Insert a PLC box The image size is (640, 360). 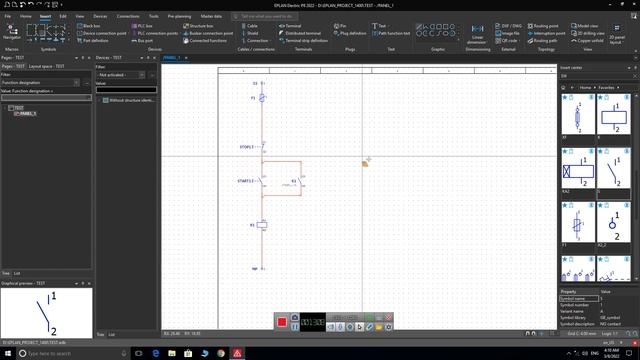pyautogui.click(x=142, y=26)
